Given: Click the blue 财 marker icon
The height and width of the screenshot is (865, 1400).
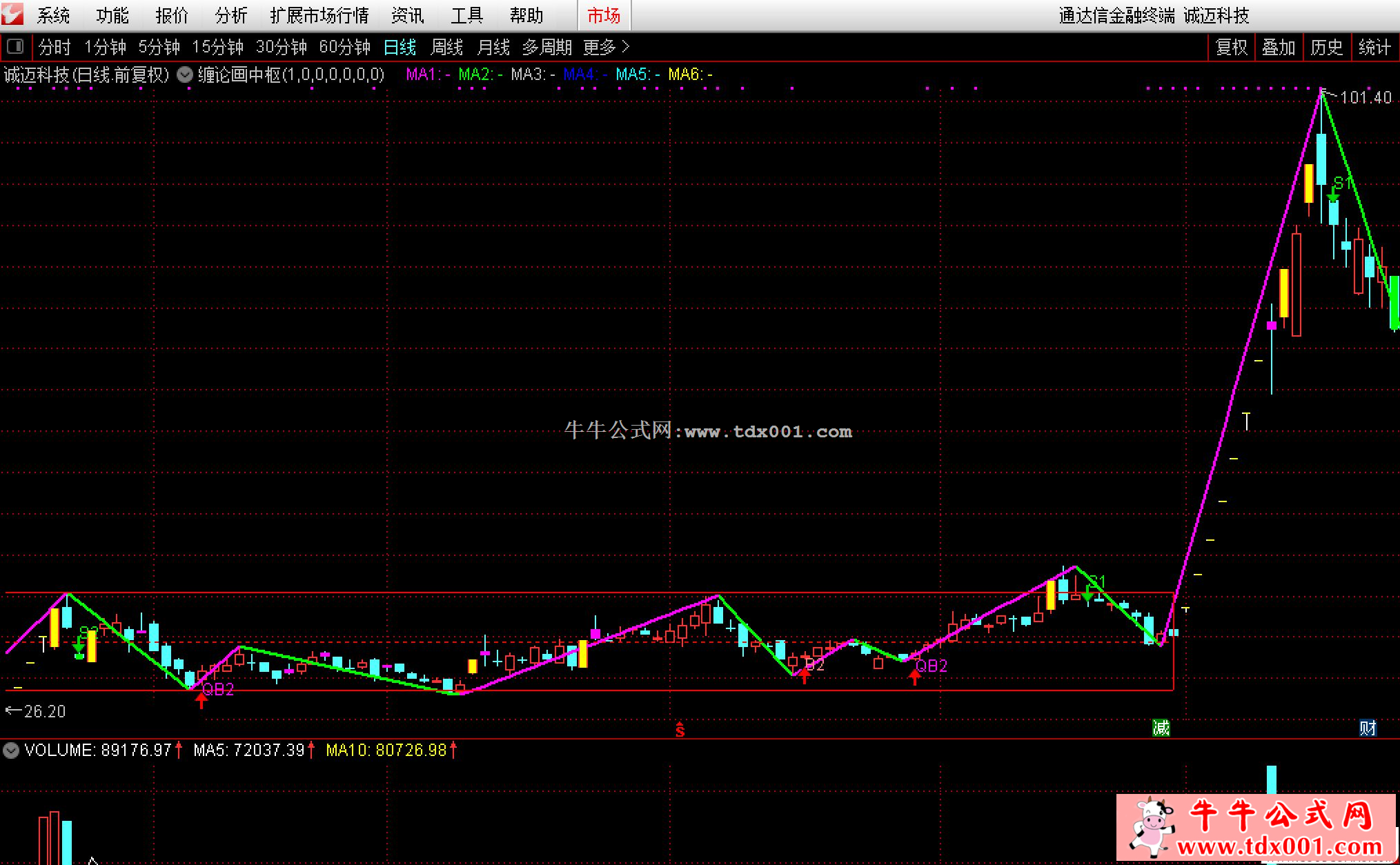Looking at the screenshot, I should tap(1368, 728).
